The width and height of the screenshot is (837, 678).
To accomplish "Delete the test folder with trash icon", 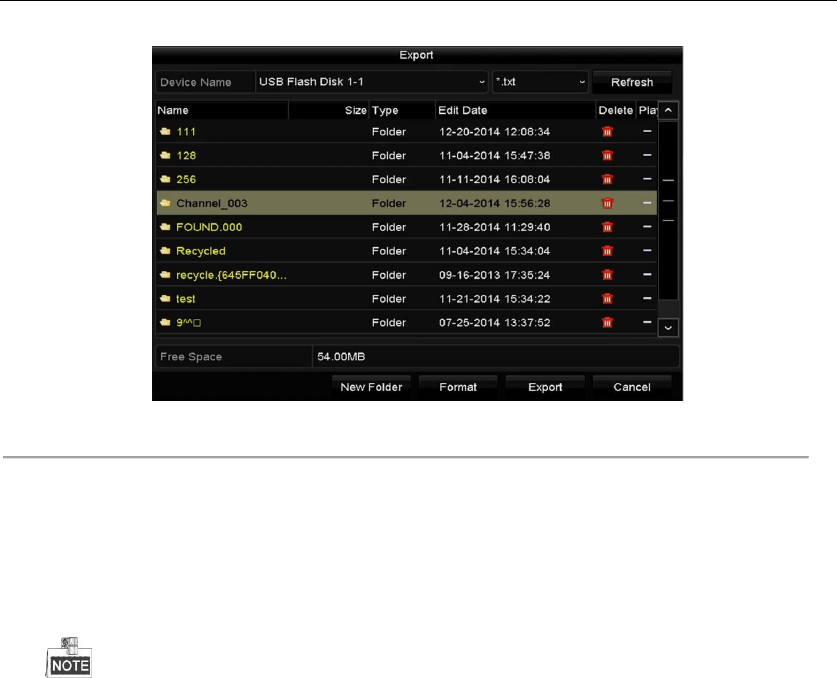I will (607, 298).
